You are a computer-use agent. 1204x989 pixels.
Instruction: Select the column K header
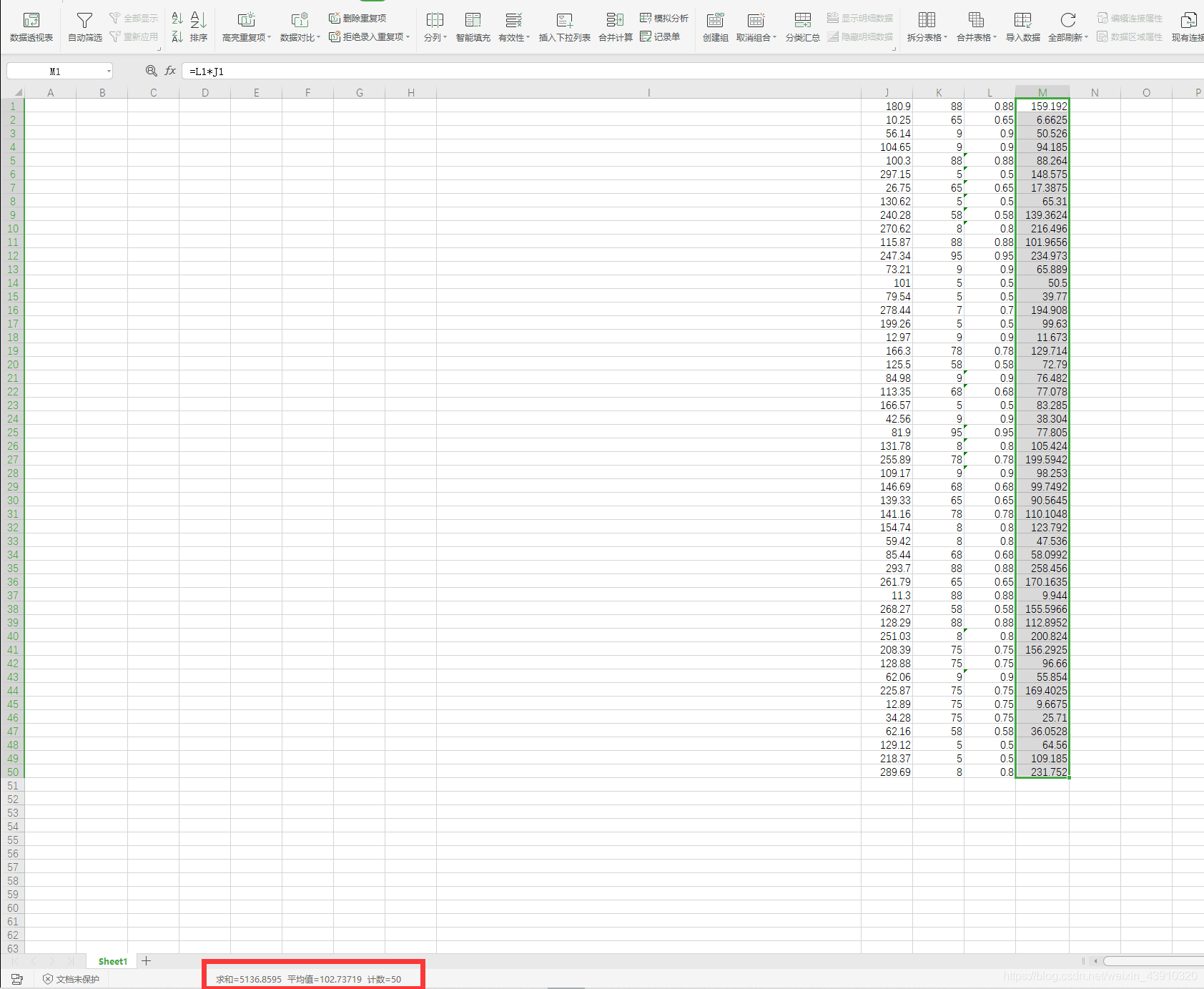[938, 92]
